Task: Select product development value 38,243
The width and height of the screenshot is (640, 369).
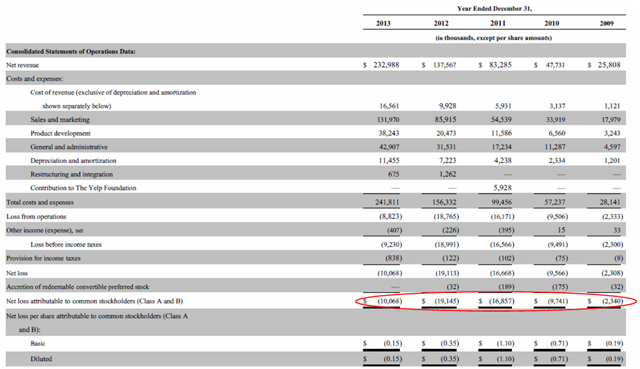Action: 389,133
